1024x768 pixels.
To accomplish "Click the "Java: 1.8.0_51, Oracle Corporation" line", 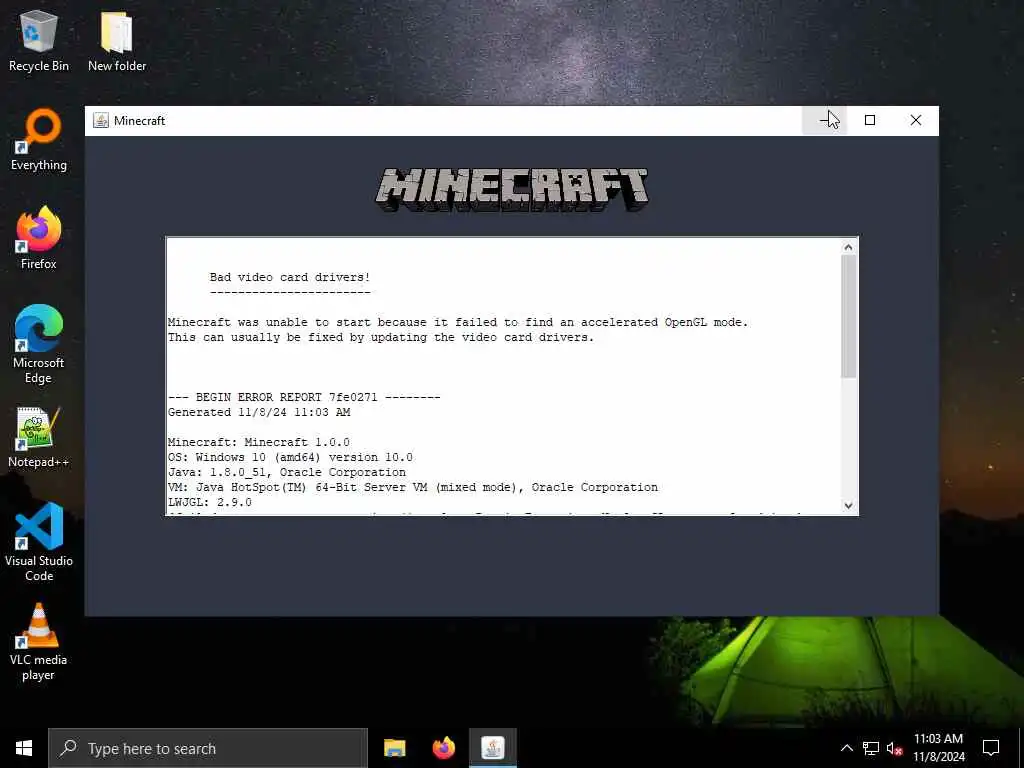I will [287, 472].
